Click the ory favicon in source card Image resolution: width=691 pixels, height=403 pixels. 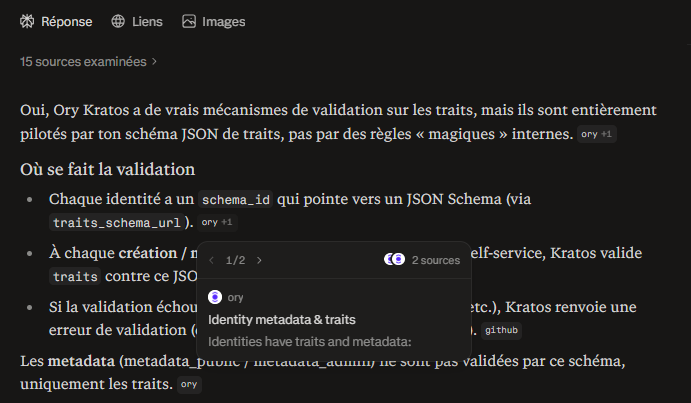click(215, 297)
